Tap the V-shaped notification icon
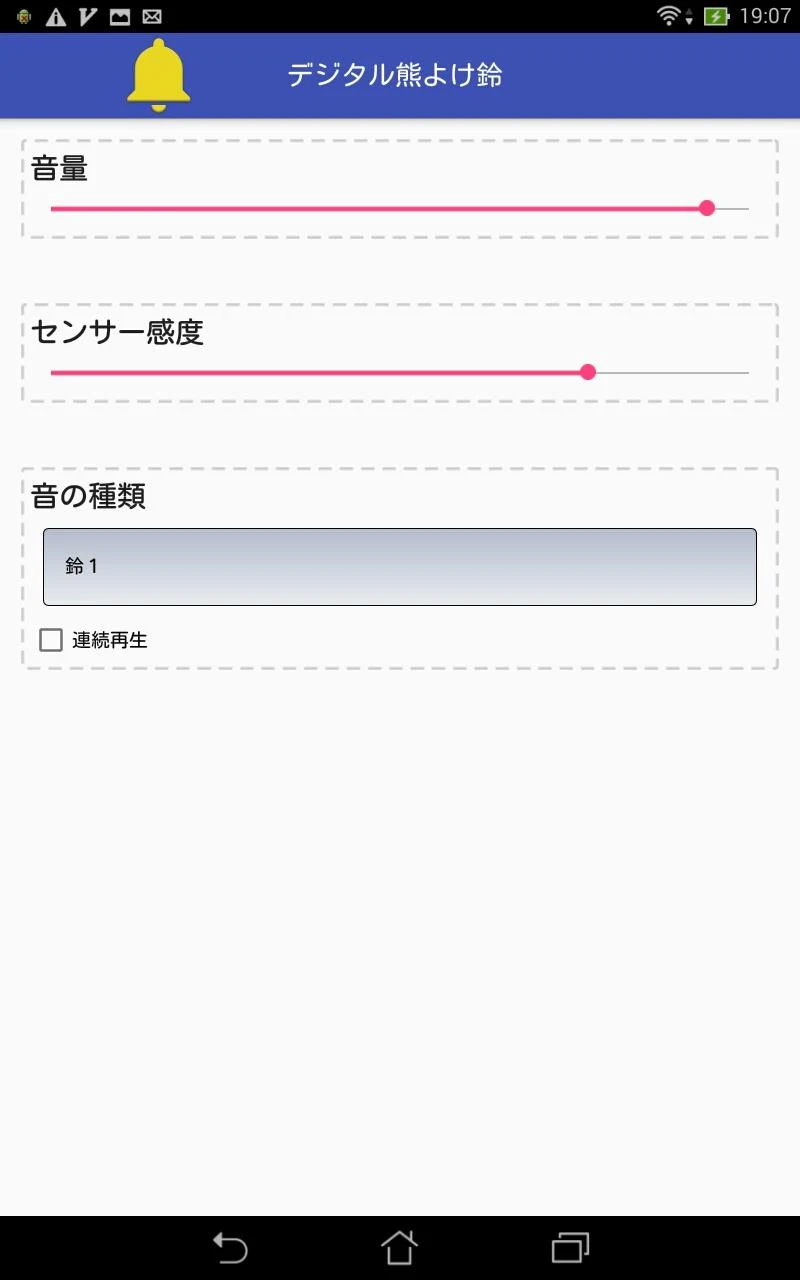 tap(88, 17)
